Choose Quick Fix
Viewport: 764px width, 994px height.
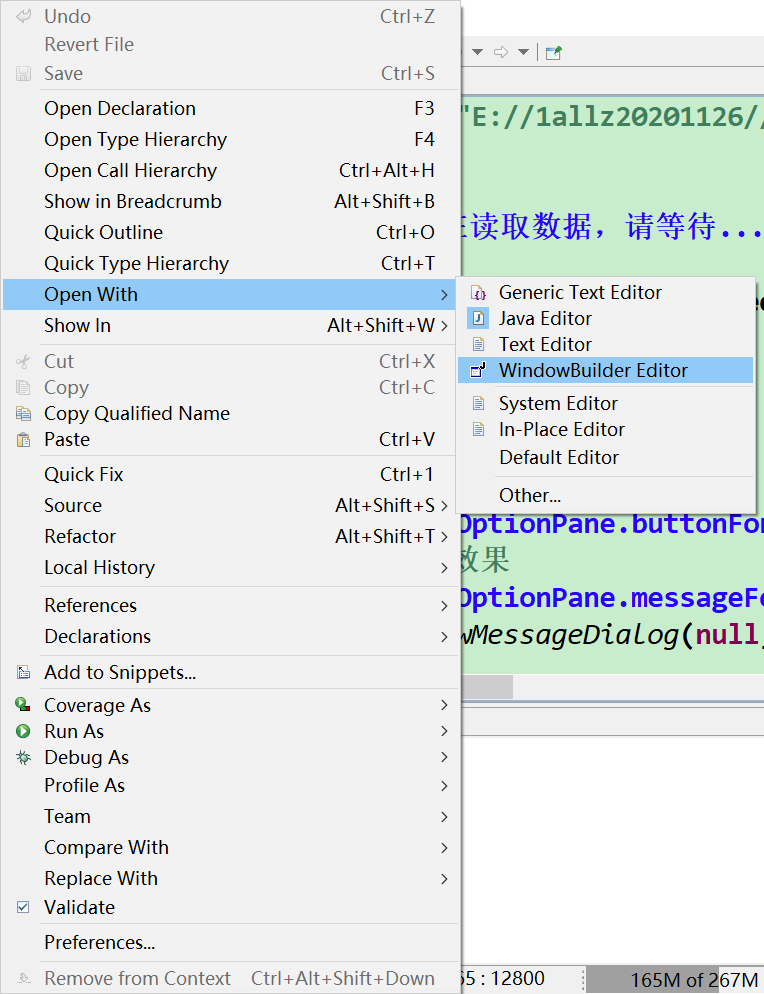[x=231, y=474]
